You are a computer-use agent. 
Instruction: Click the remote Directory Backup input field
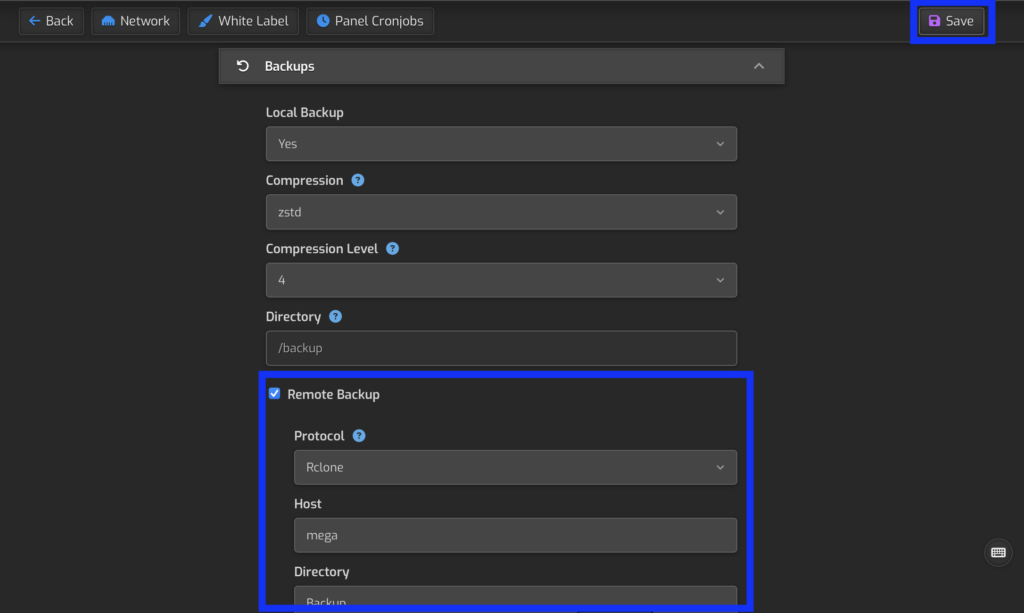coord(515,600)
